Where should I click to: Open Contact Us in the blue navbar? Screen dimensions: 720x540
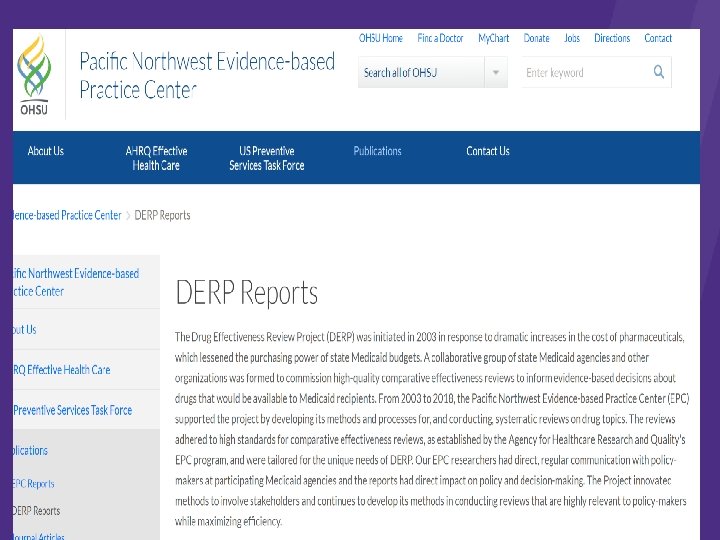click(488, 151)
